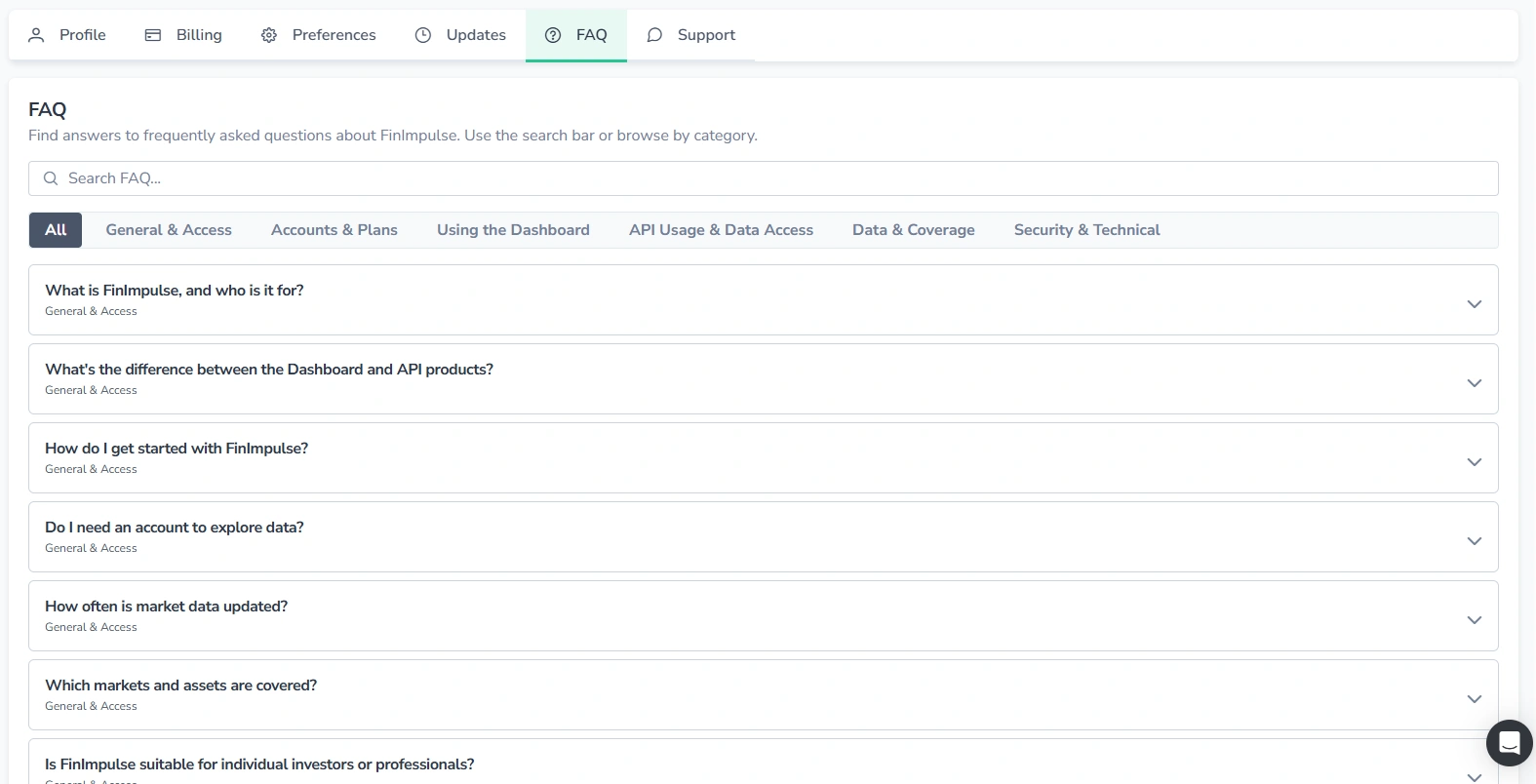Image resolution: width=1536 pixels, height=784 pixels.
Task: Open the Support tab
Action: [x=690, y=35]
